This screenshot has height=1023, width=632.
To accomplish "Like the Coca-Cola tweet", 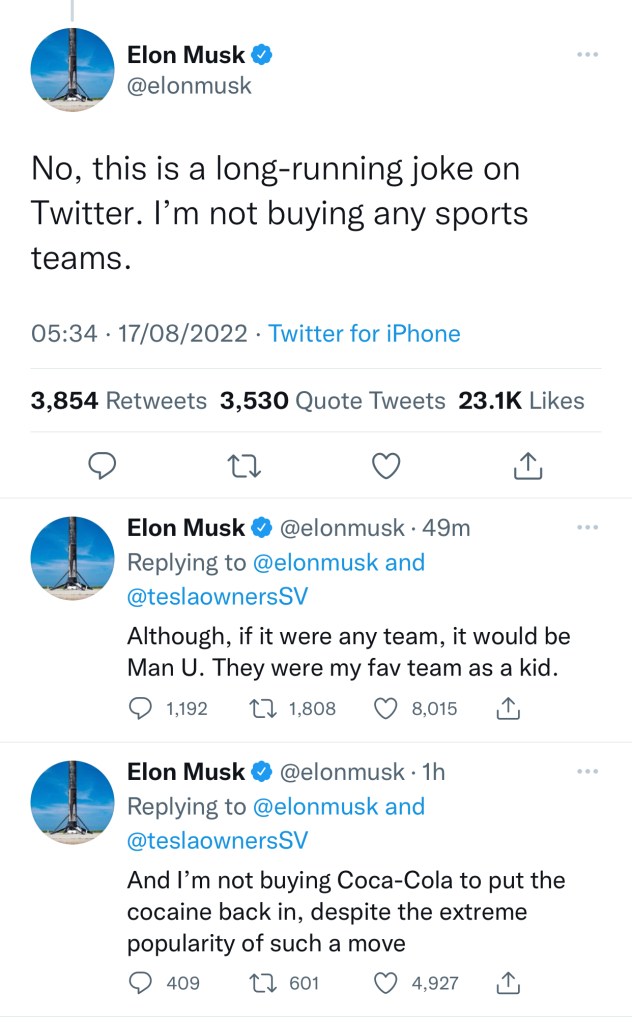I will 386,982.
